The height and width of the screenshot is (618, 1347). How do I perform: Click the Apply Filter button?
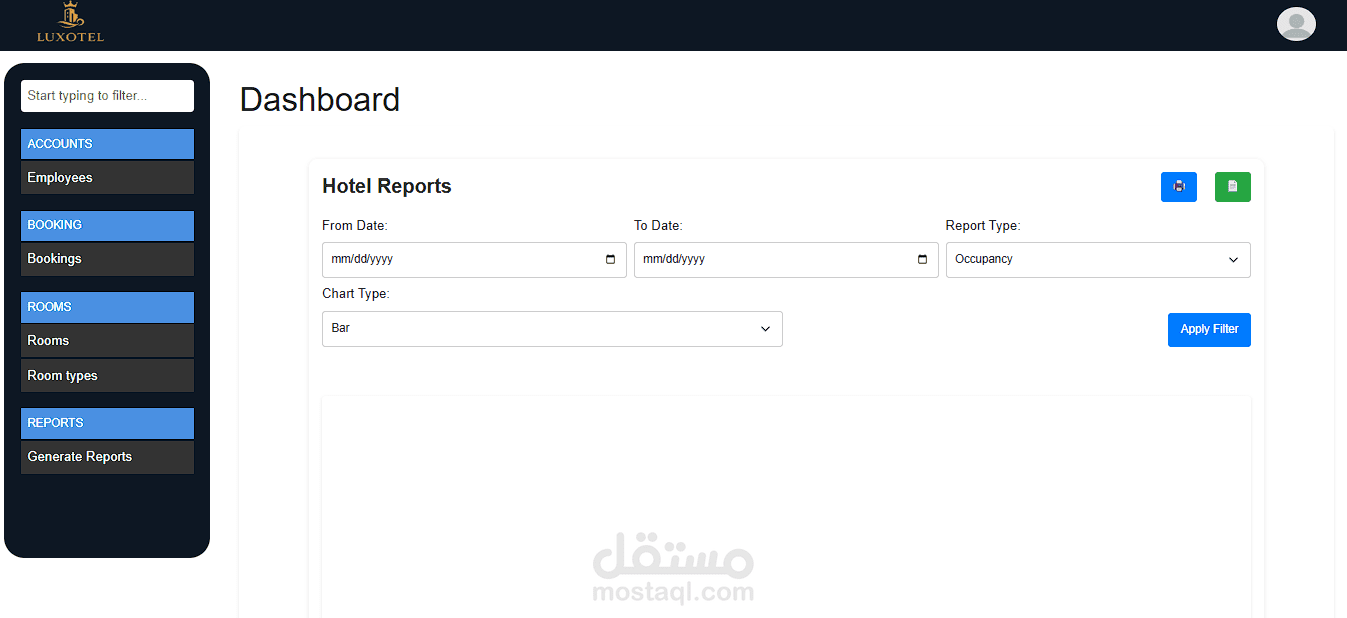click(1209, 330)
